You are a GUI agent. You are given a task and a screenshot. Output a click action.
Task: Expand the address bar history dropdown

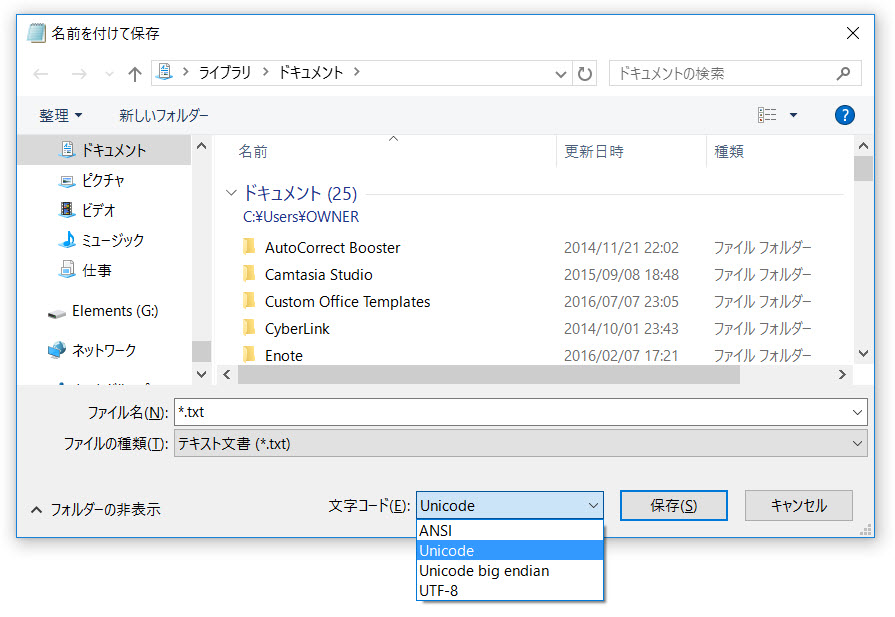(561, 73)
